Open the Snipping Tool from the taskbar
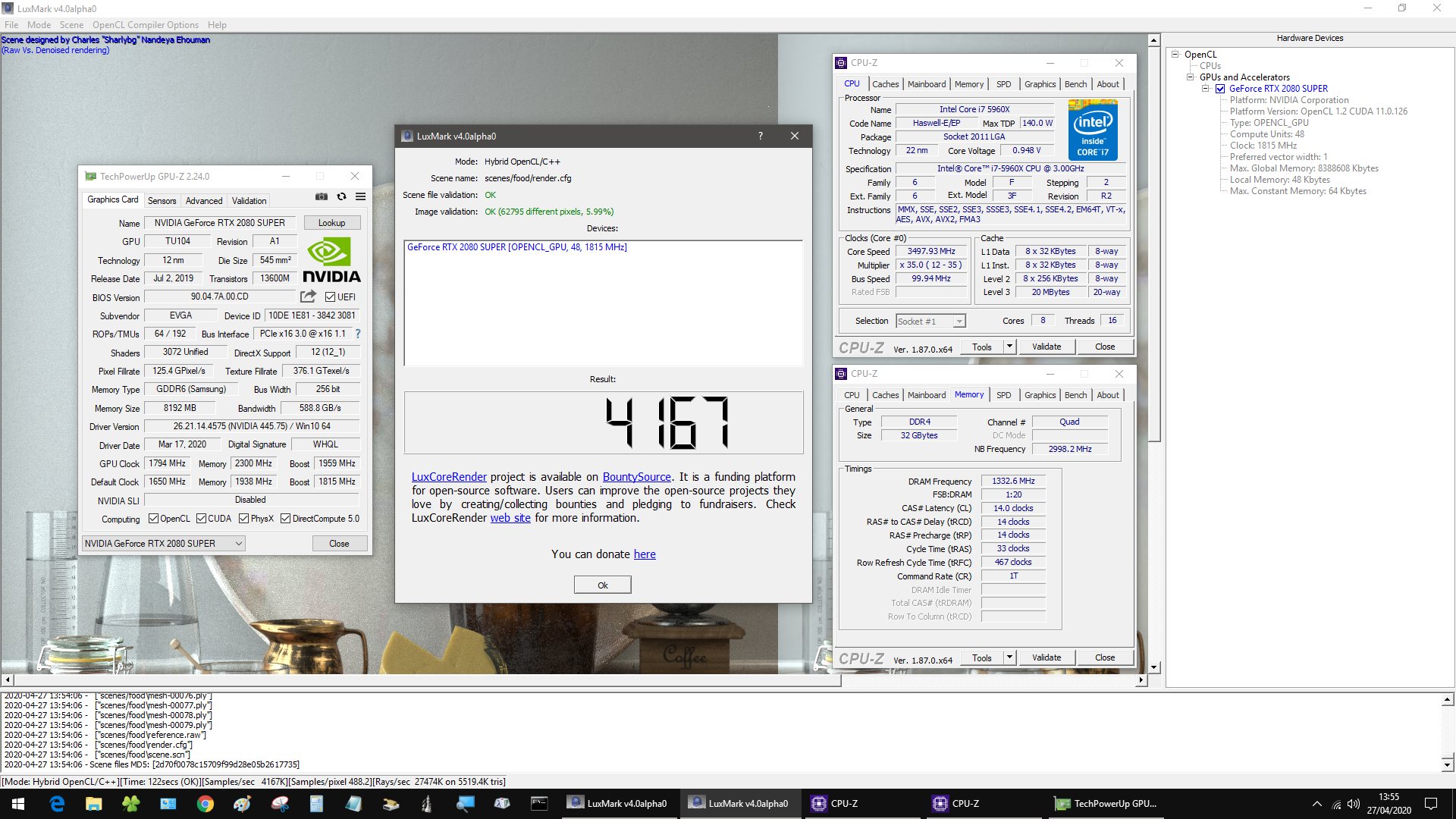This screenshot has width=1456, height=819. tap(280, 804)
